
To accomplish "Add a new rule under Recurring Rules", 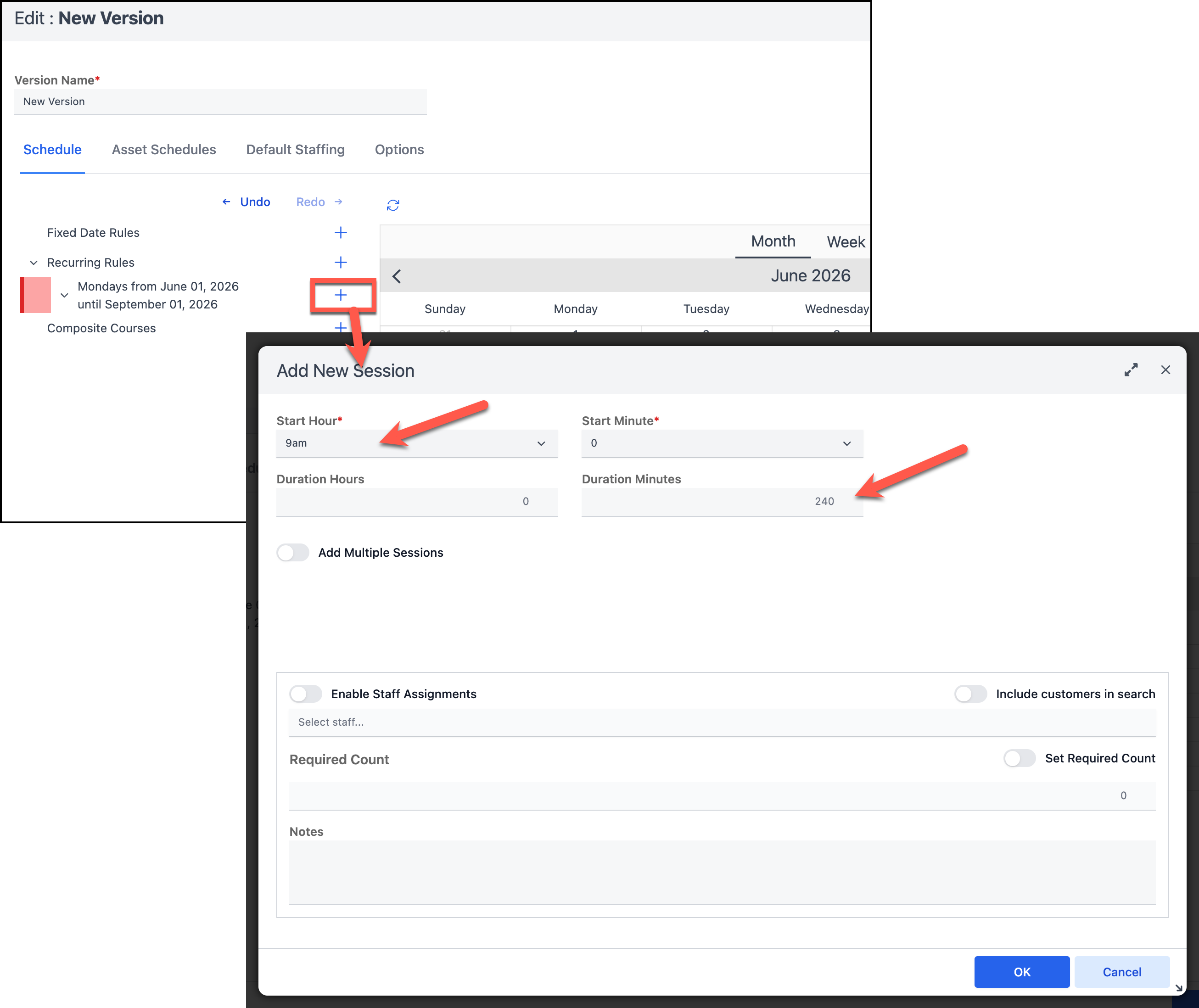I will tap(341, 262).
